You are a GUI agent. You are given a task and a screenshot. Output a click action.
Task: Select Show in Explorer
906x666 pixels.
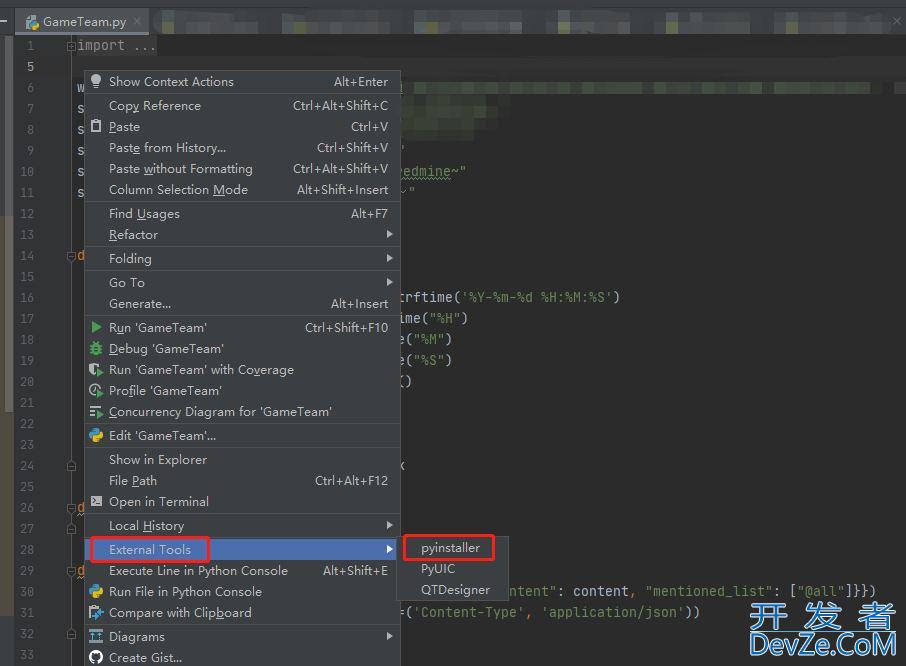[243, 460]
